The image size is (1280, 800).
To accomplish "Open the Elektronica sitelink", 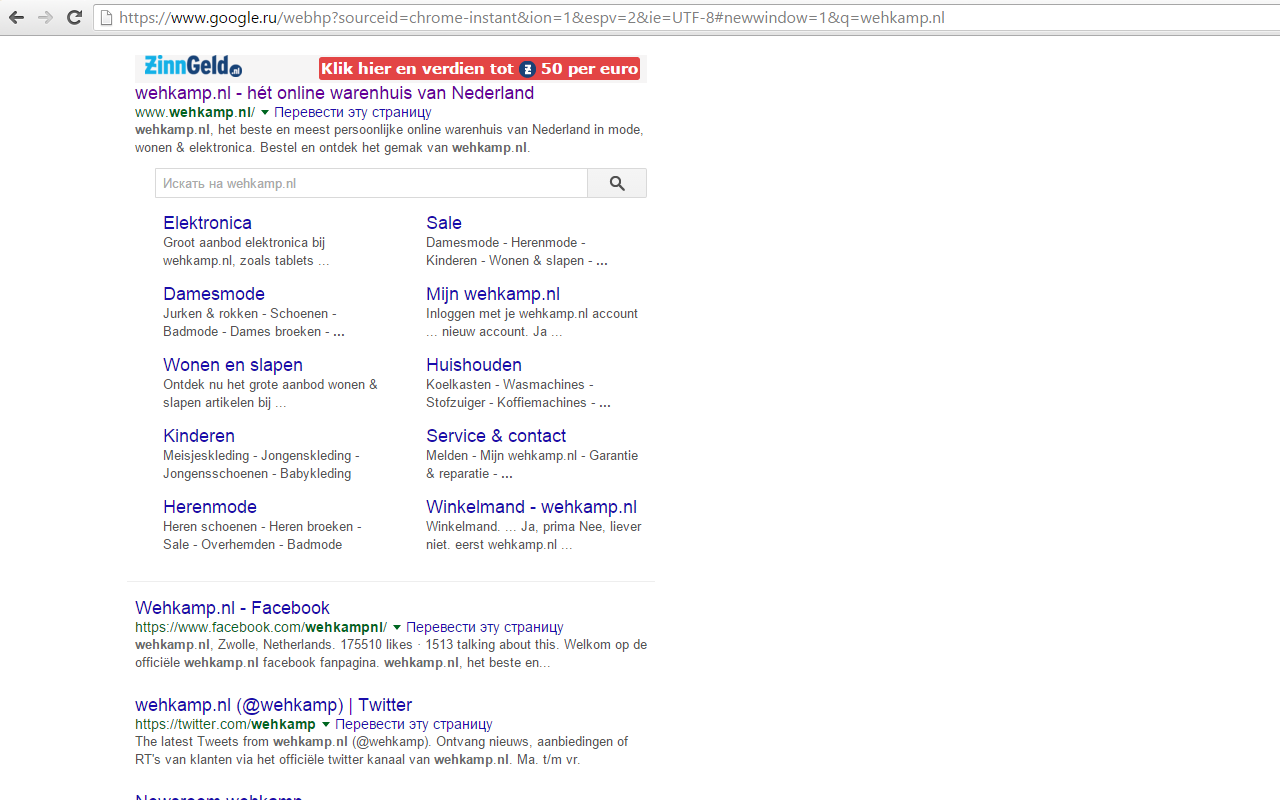I will pos(207,223).
